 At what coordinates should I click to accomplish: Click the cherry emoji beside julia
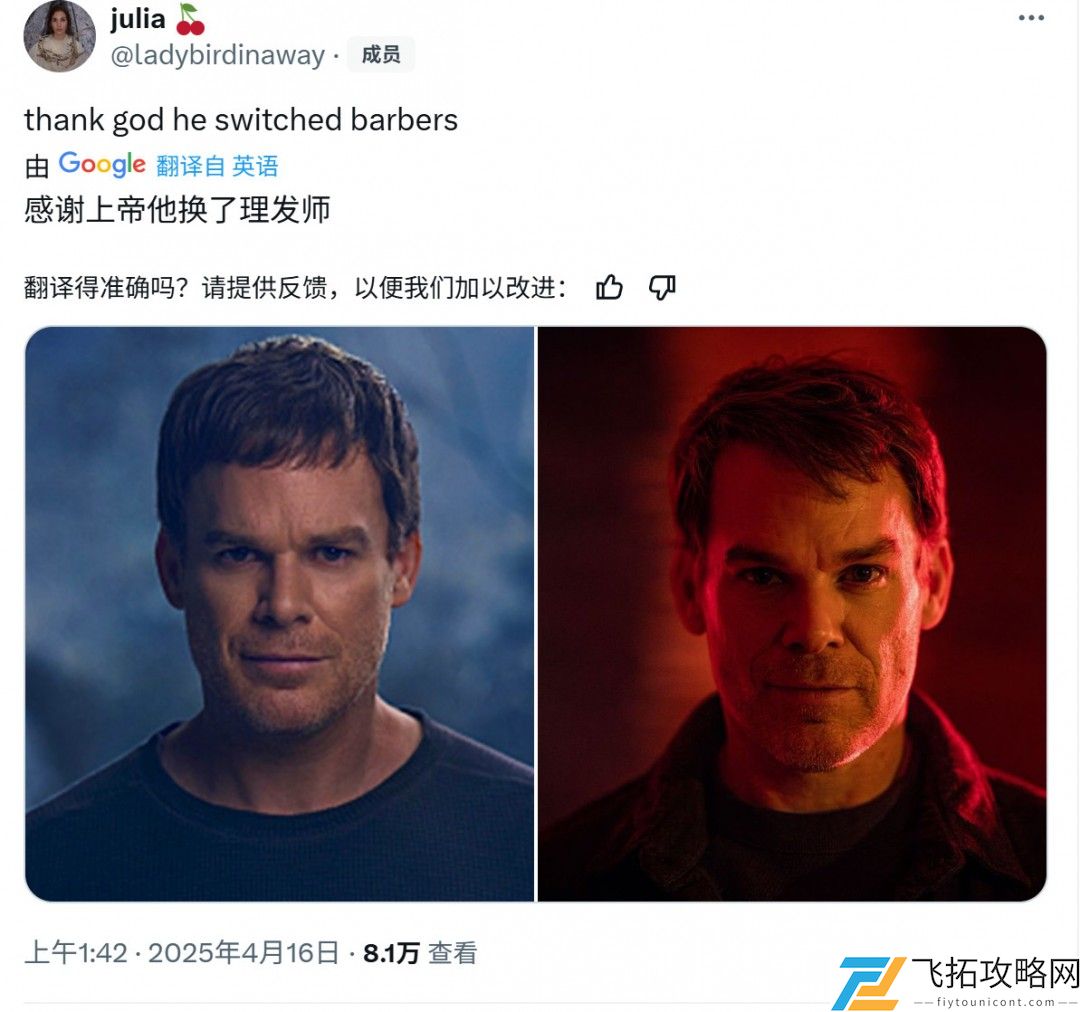pos(190,19)
